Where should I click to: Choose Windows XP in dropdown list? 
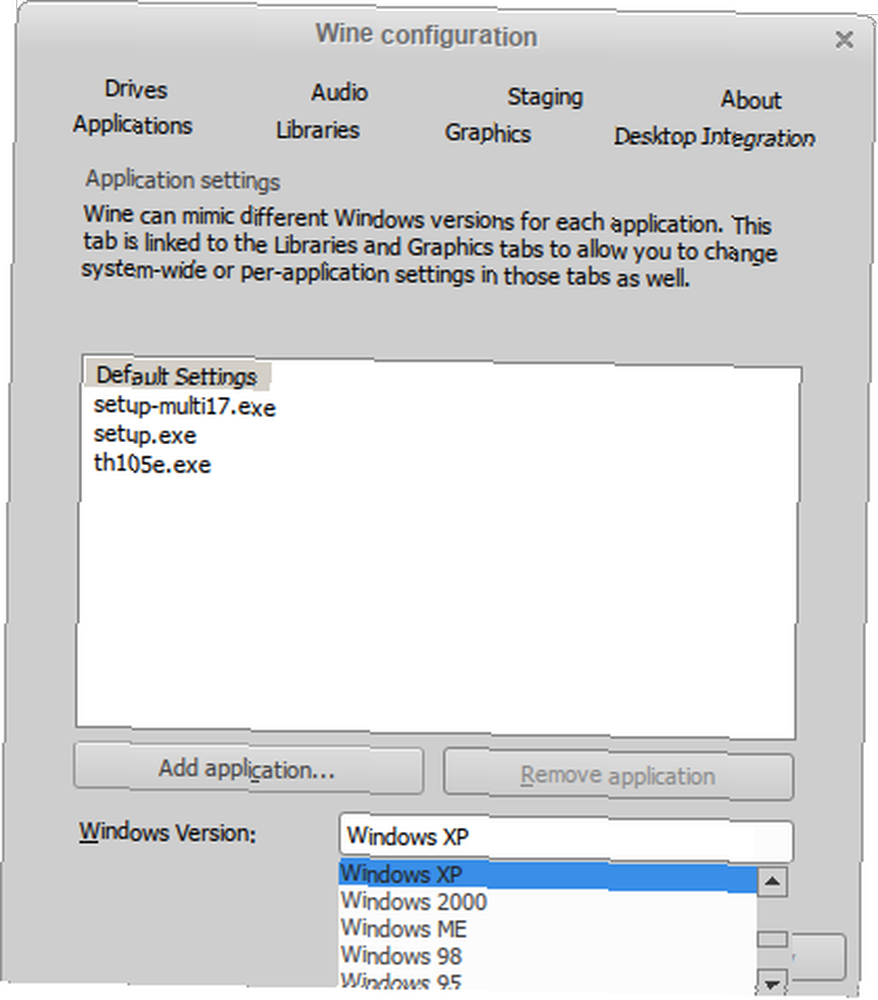tap(547, 875)
